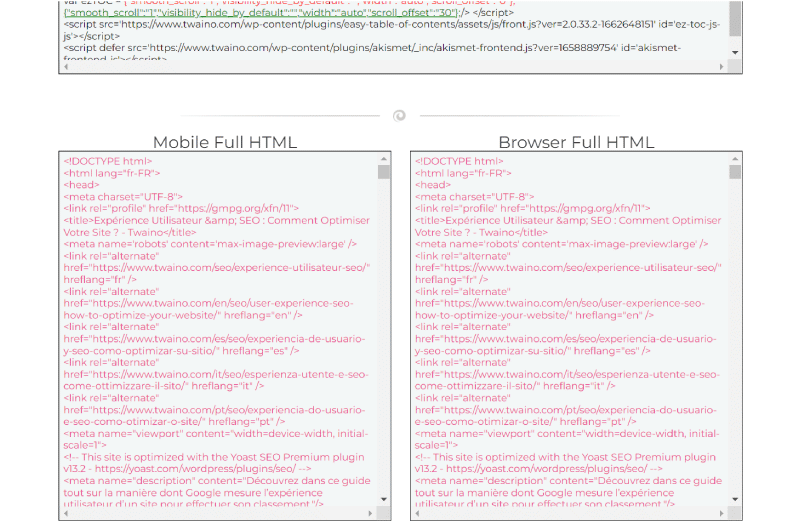800x530 pixels.
Task: Click the meta description line in Mobile pane
Action: click(x=217, y=492)
